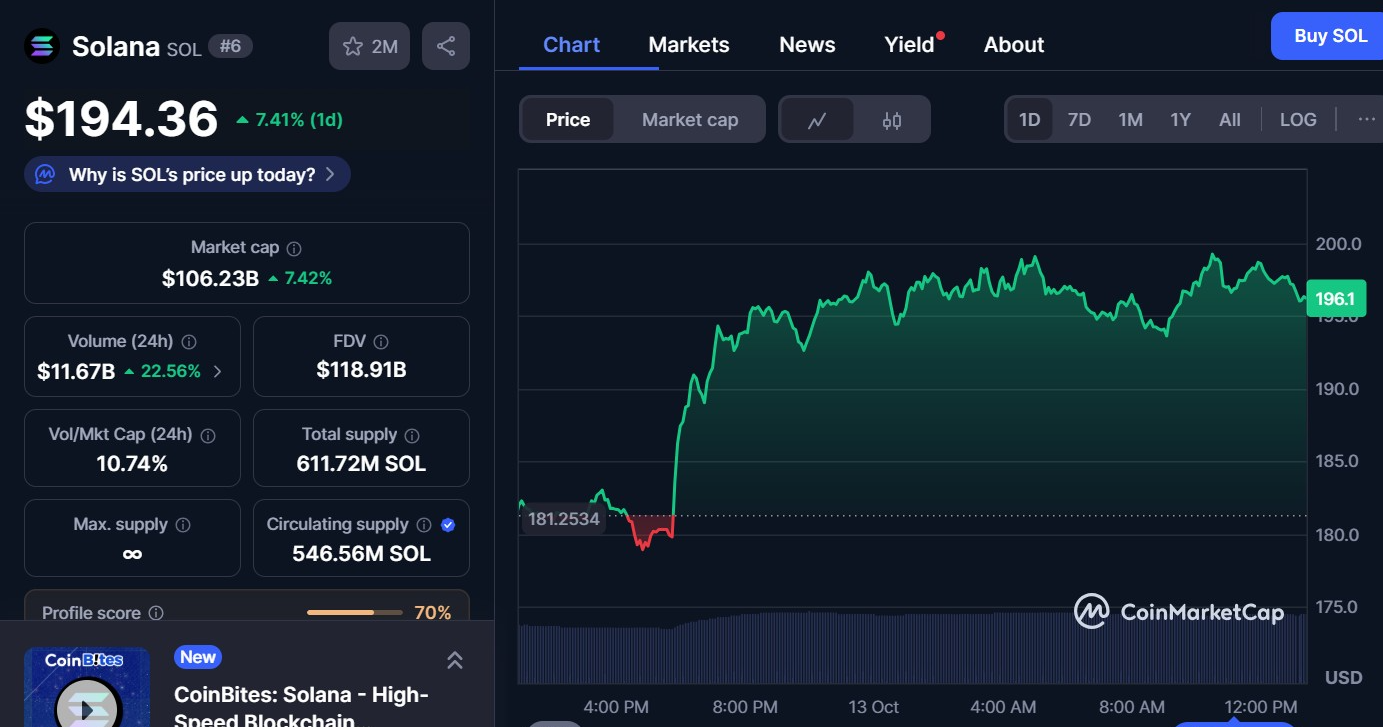Collapse the CoinBites panel with double chevron
The image size is (1383, 727).
[x=455, y=660]
